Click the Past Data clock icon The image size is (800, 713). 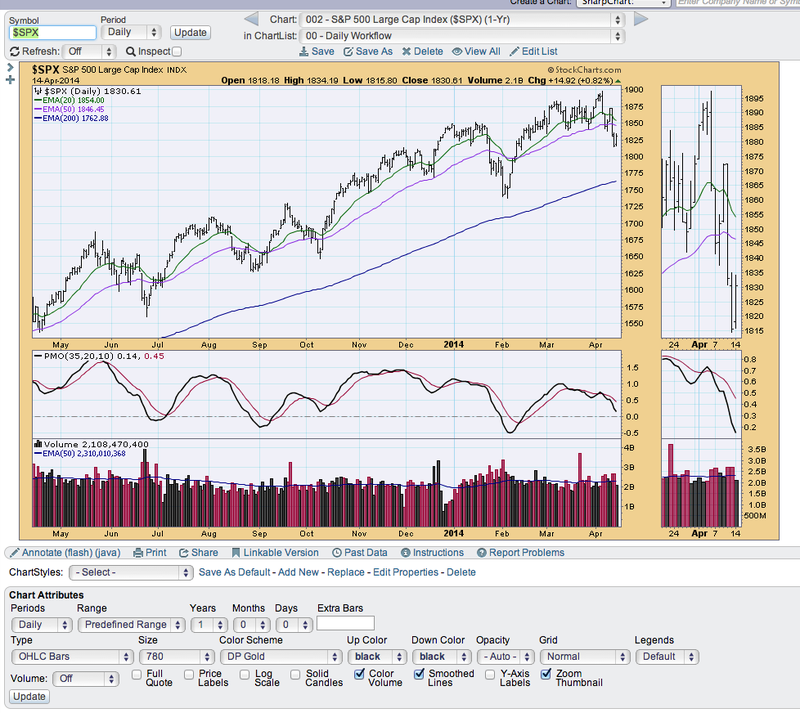pos(337,553)
